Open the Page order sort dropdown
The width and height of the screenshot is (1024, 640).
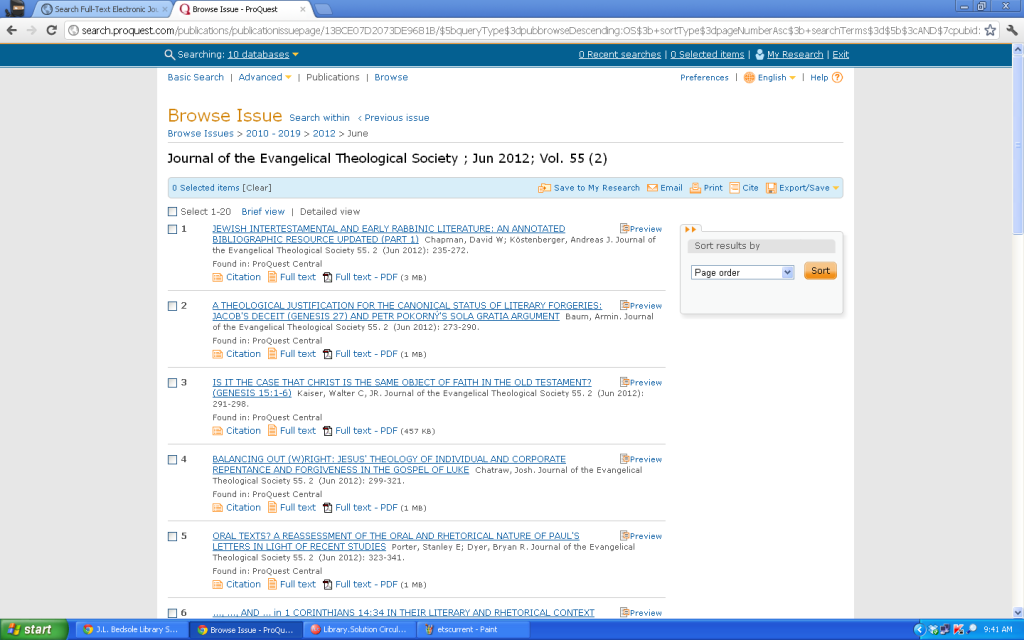click(x=742, y=271)
